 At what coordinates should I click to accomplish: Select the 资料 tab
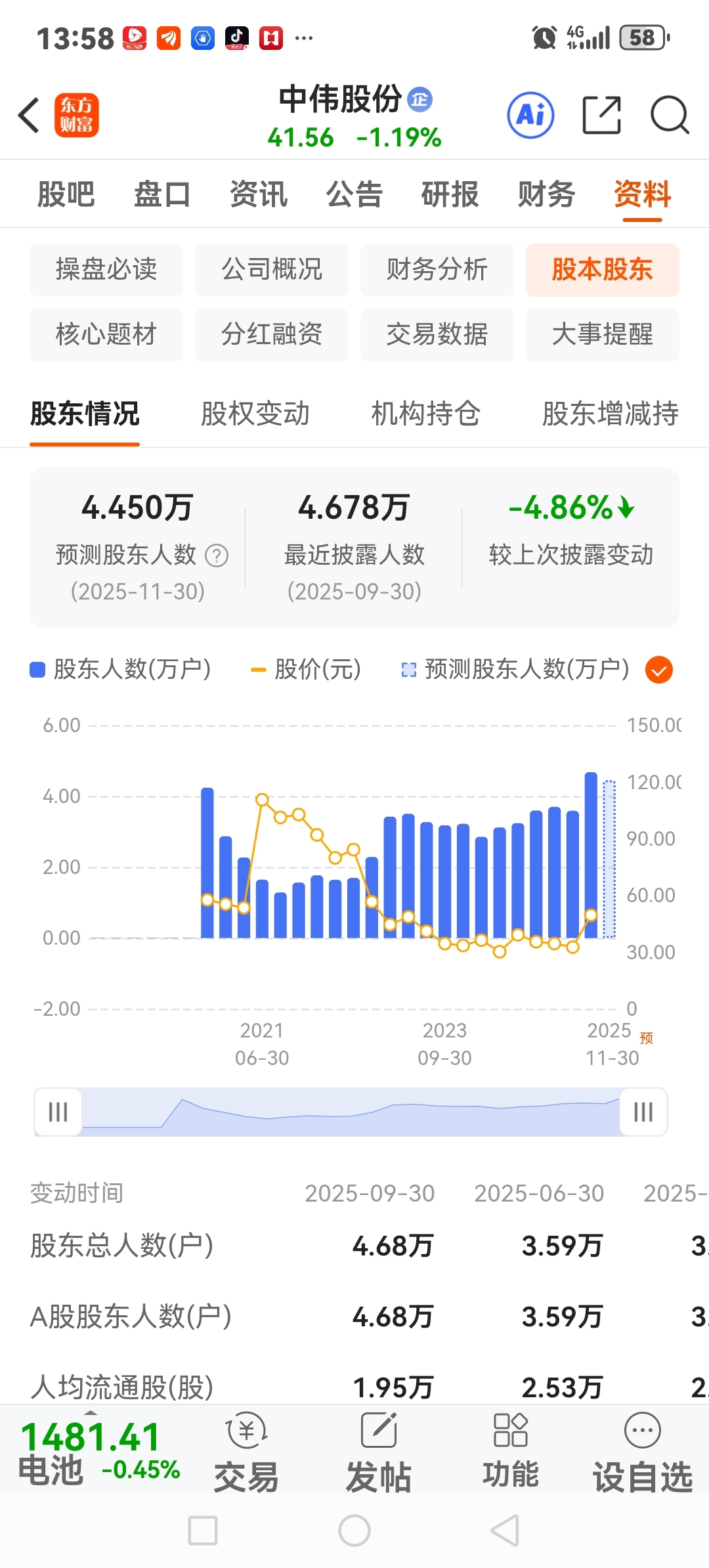(x=643, y=194)
